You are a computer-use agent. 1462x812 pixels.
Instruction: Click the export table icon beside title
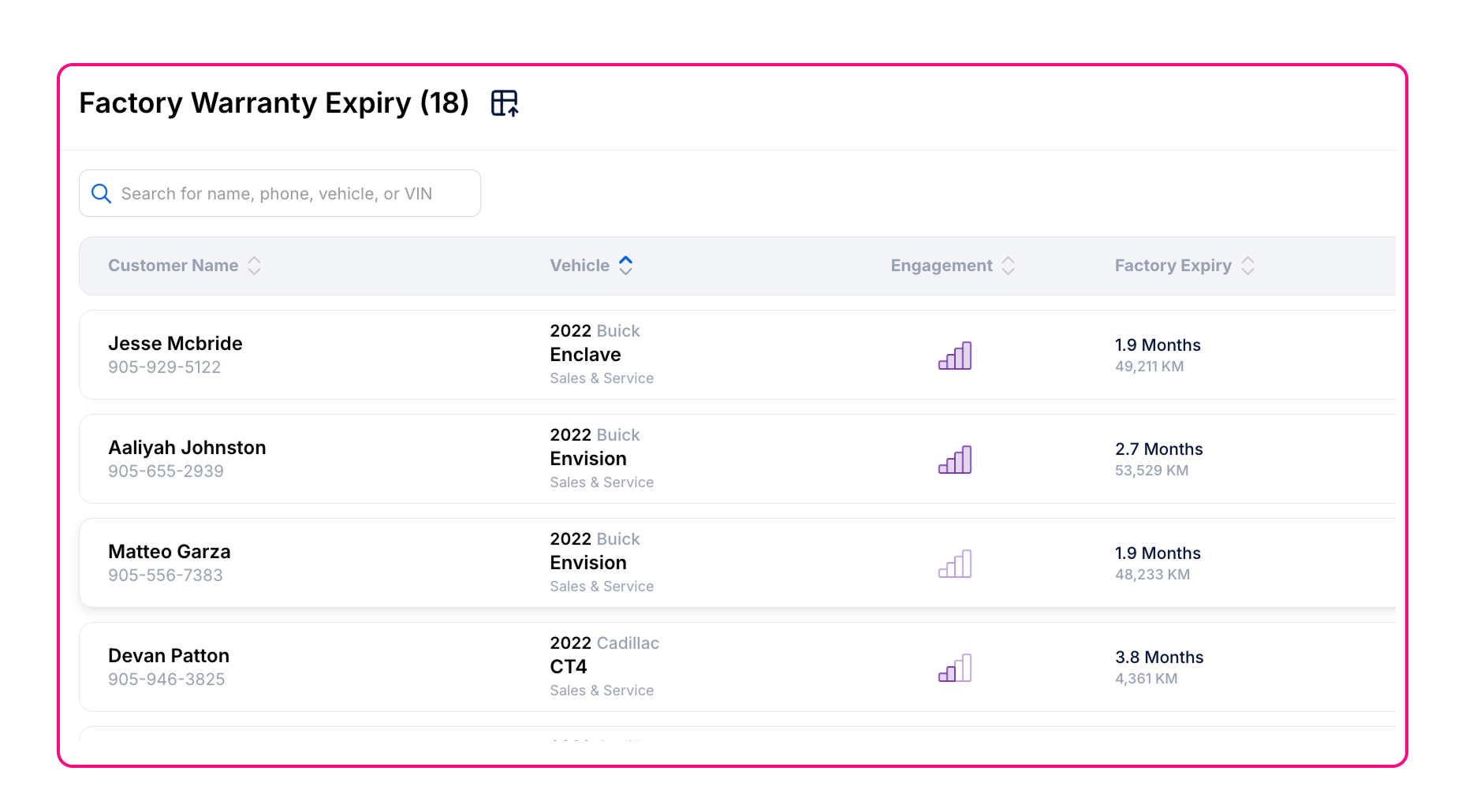pyautogui.click(x=504, y=103)
